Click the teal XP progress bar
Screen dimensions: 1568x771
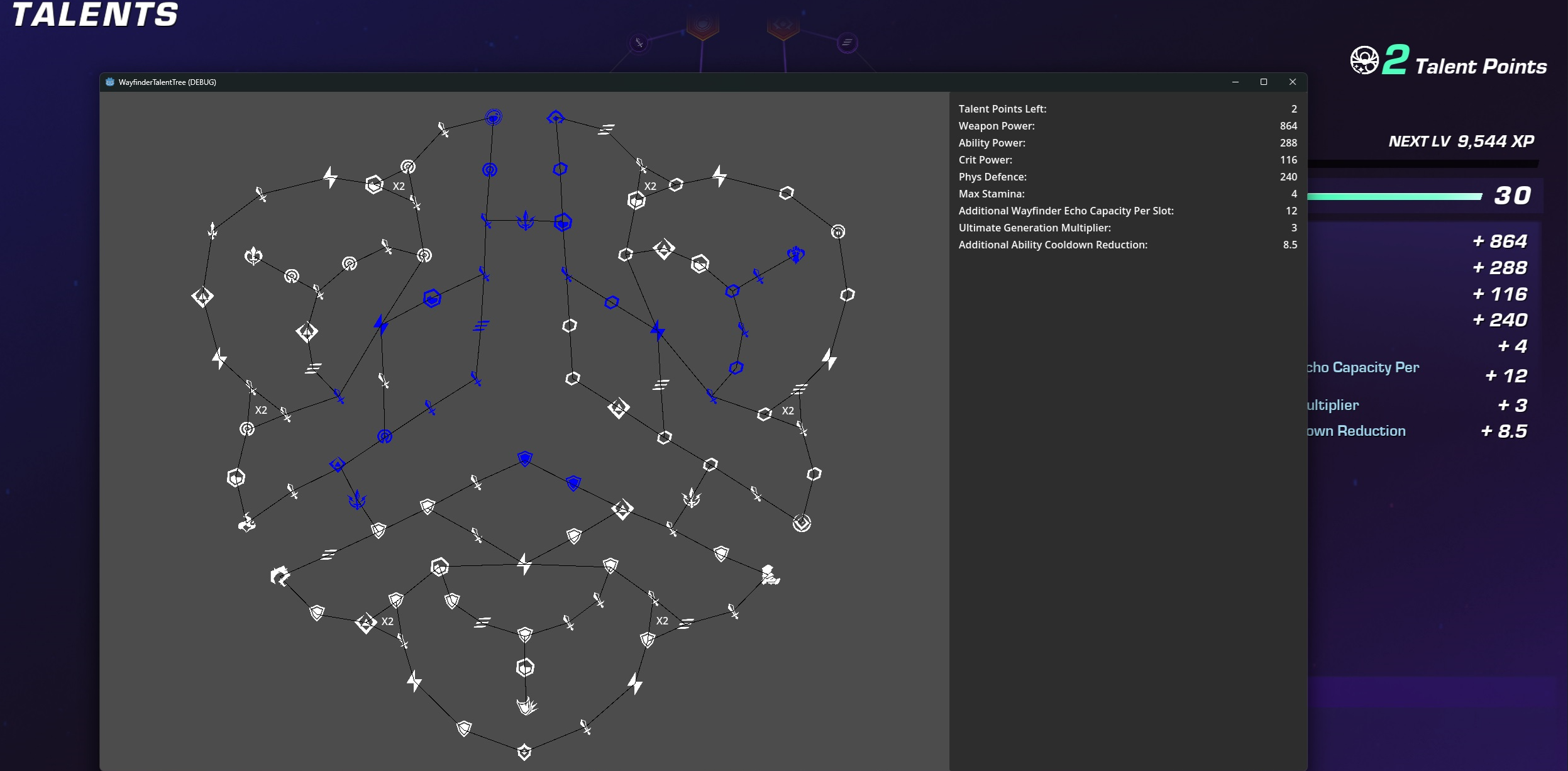pos(1394,197)
